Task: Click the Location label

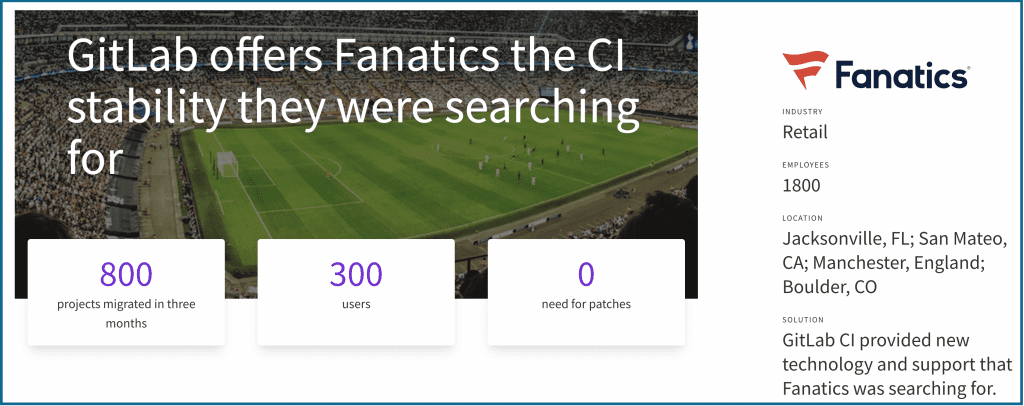Action: [803, 219]
